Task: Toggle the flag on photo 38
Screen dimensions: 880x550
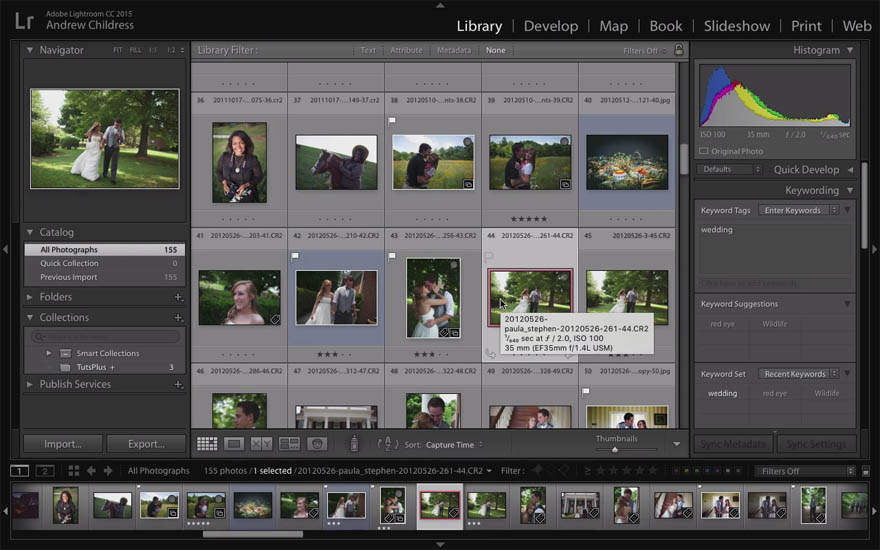Action: (x=392, y=121)
